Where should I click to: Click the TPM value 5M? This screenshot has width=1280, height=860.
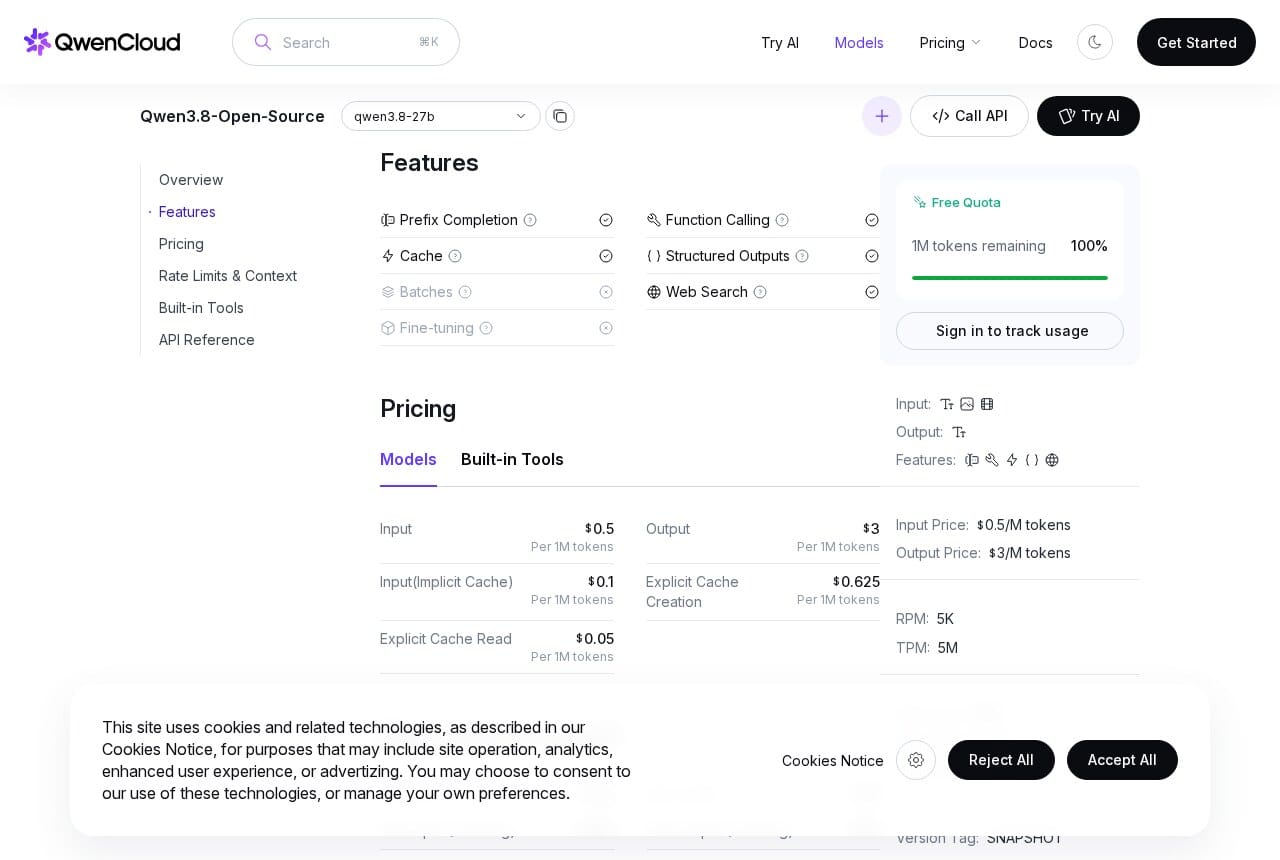(948, 648)
